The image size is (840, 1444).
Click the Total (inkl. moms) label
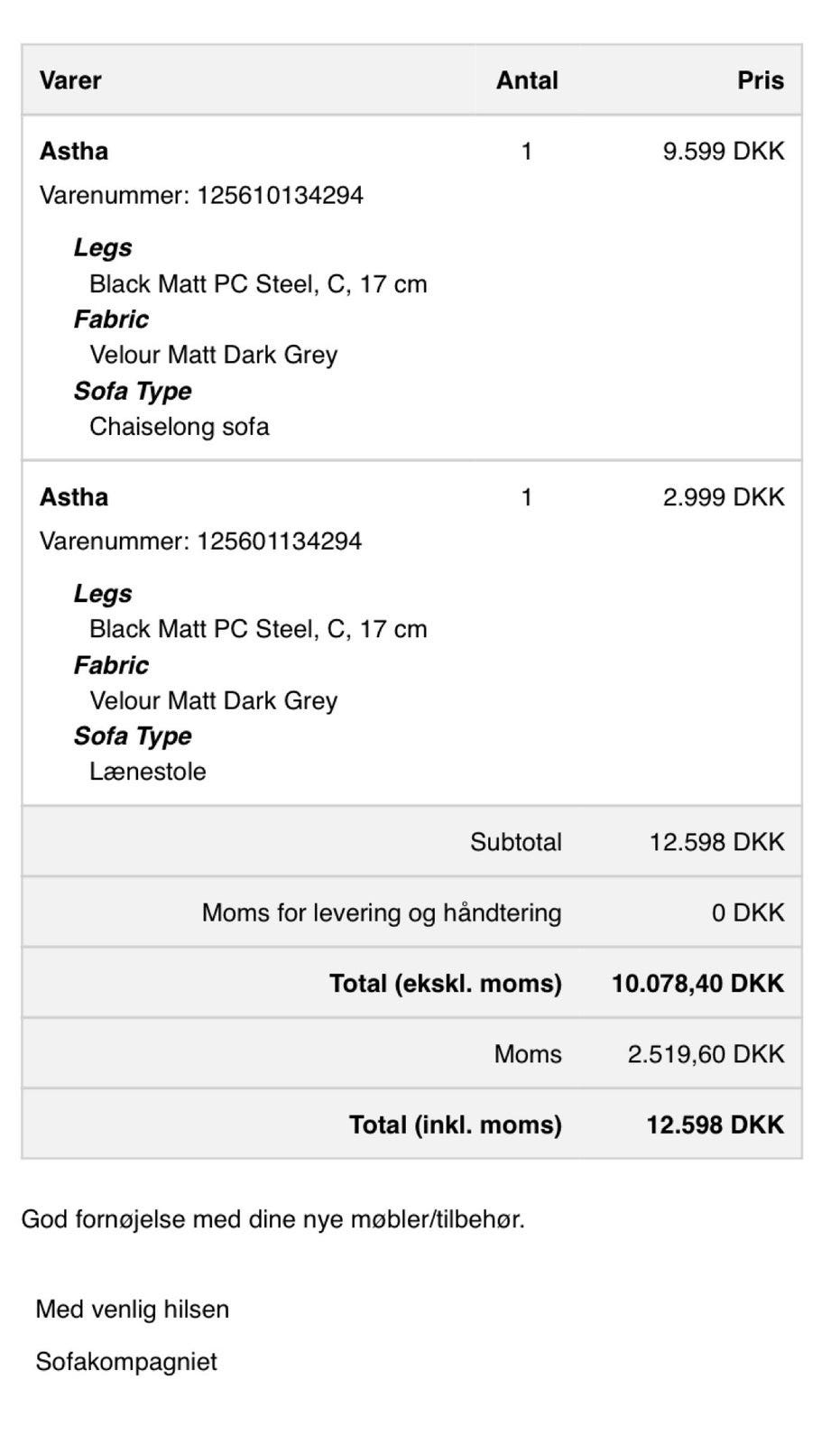455,1125
